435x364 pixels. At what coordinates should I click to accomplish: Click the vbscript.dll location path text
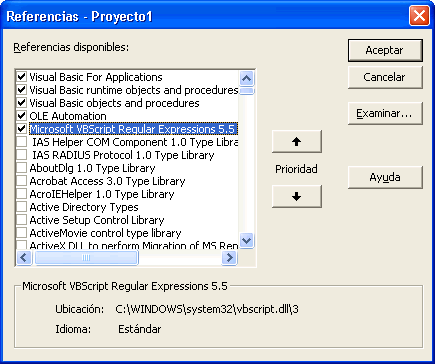coord(207,309)
